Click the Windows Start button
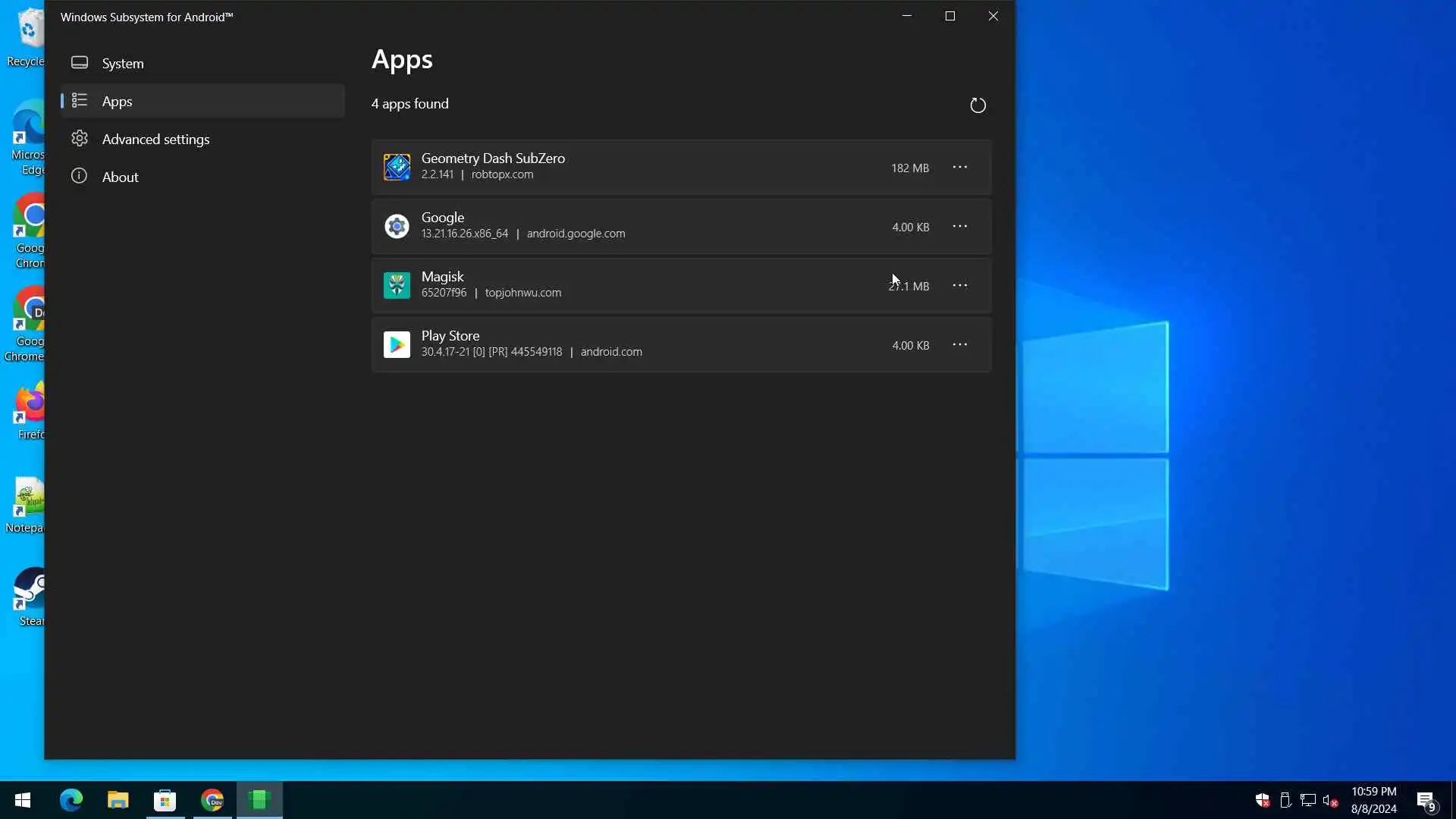 click(23, 800)
